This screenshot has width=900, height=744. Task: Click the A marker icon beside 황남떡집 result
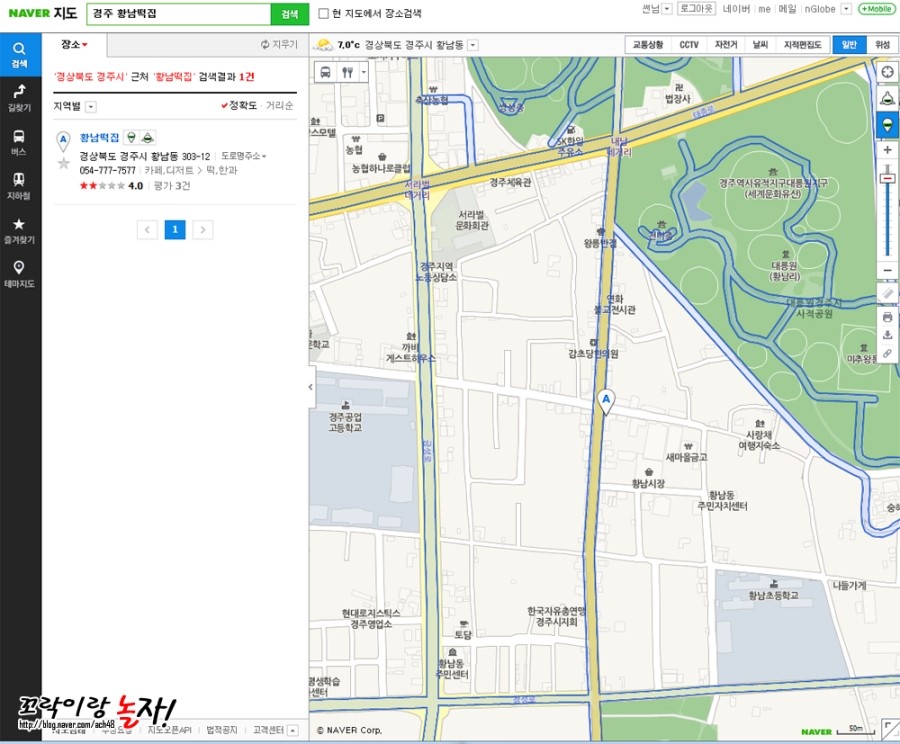63,141
